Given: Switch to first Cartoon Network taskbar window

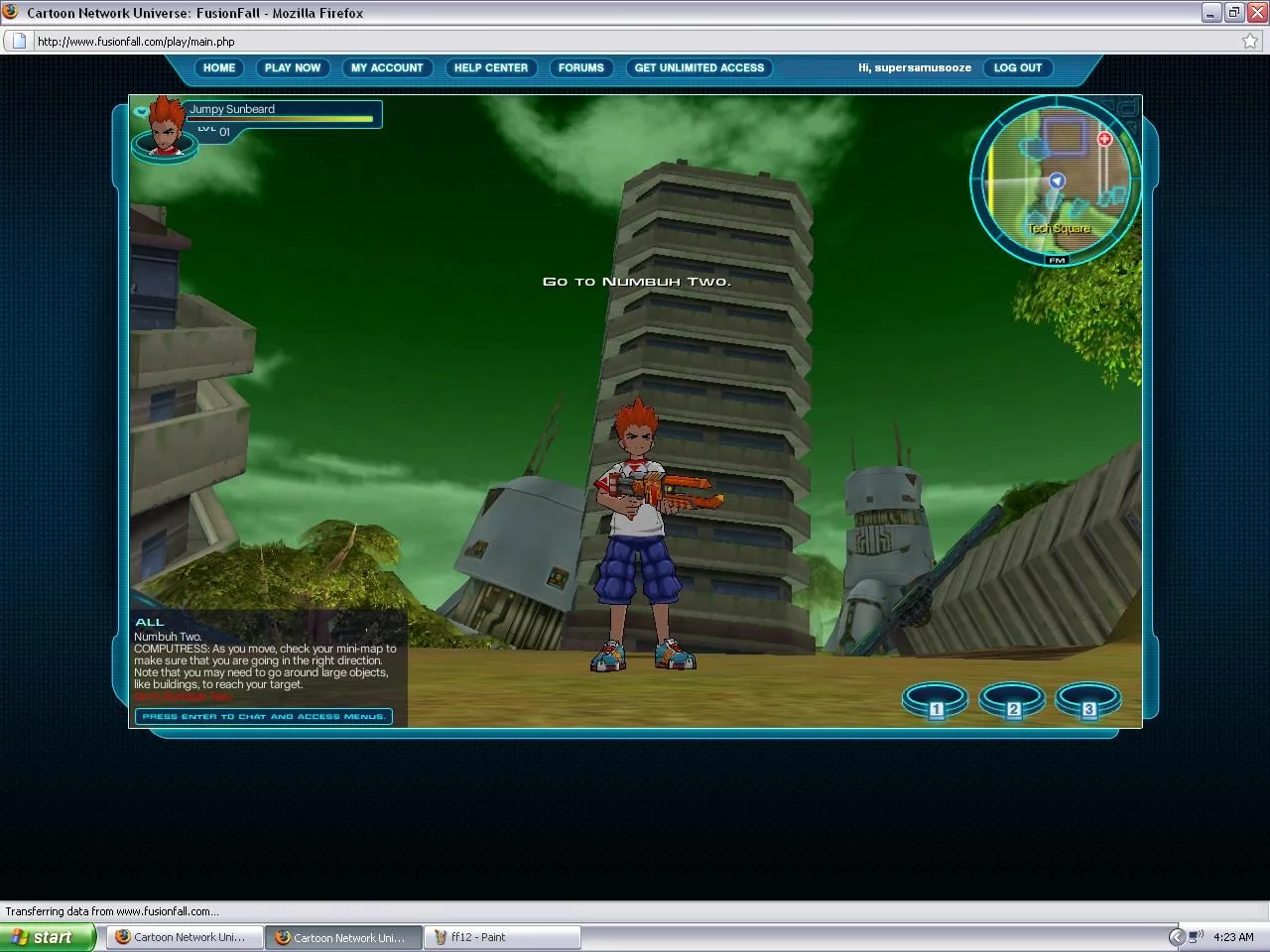Looking at the screenshot, I should pos(185,937).
